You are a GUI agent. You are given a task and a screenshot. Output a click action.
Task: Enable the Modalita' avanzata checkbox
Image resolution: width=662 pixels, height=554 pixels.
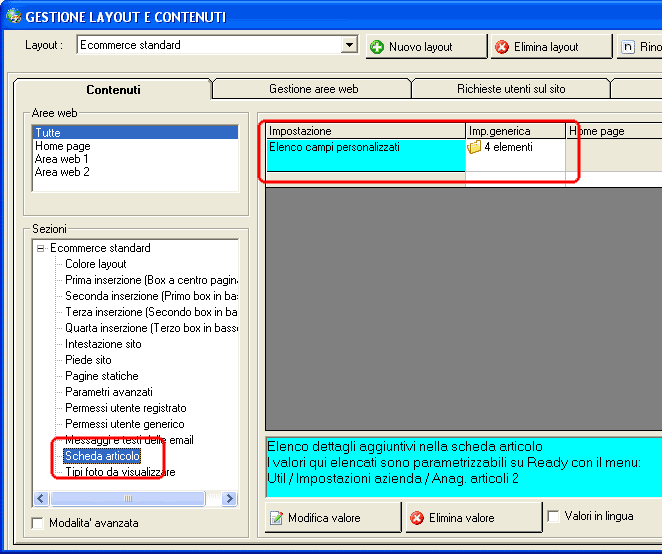37,523
